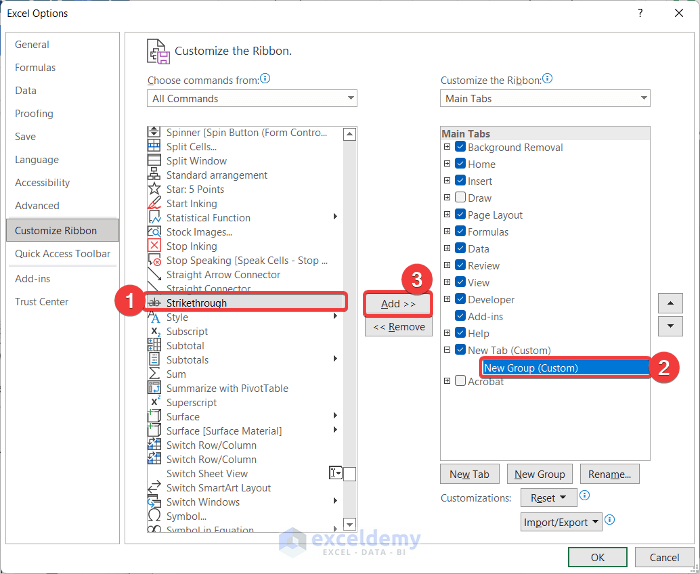Click the Surface command icon

click(x=154, y=416)
